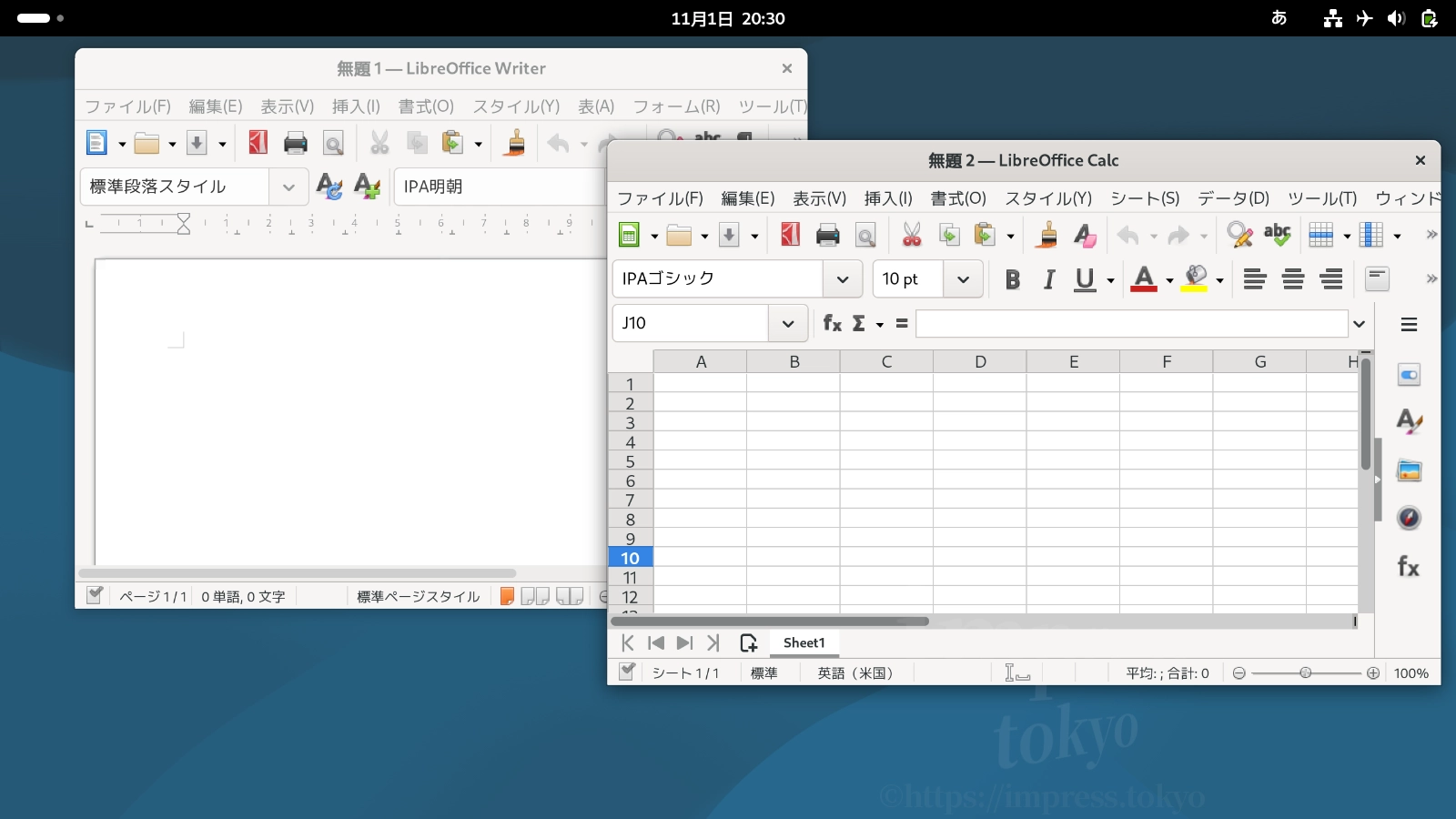Open the underline style dropdown arrow
Screen dimensions: 1456x819
click(x=1110, y=280)
